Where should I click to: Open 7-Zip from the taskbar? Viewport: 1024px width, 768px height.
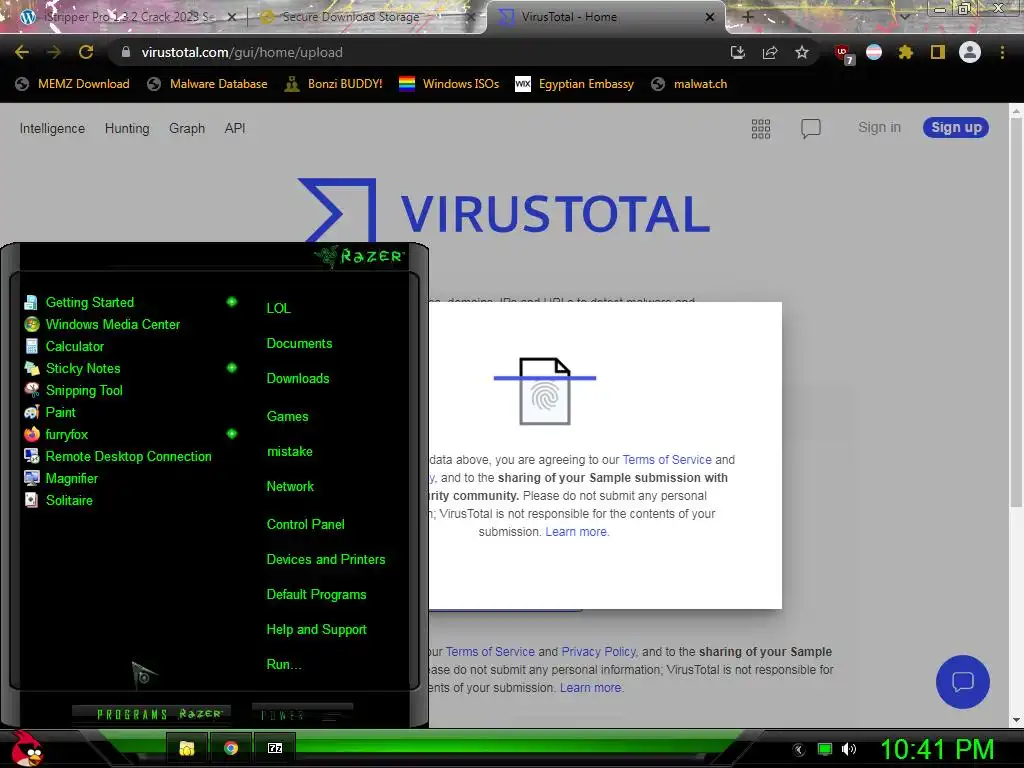(275, 748)
